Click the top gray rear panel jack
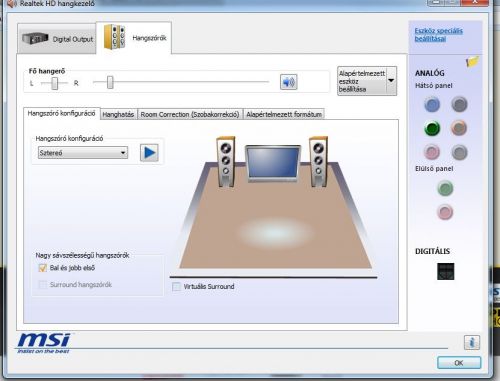500x381 pixels. pos(459,104)
